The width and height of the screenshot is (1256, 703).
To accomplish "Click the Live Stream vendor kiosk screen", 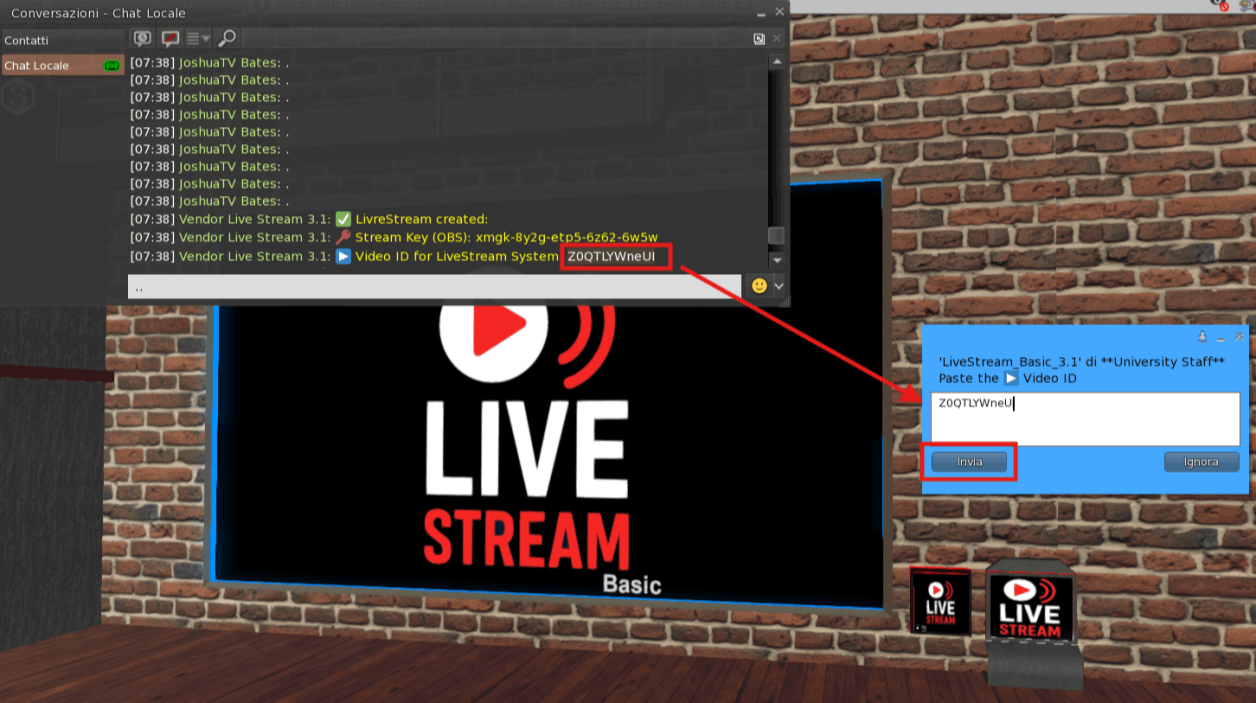I will point(1030,607).
